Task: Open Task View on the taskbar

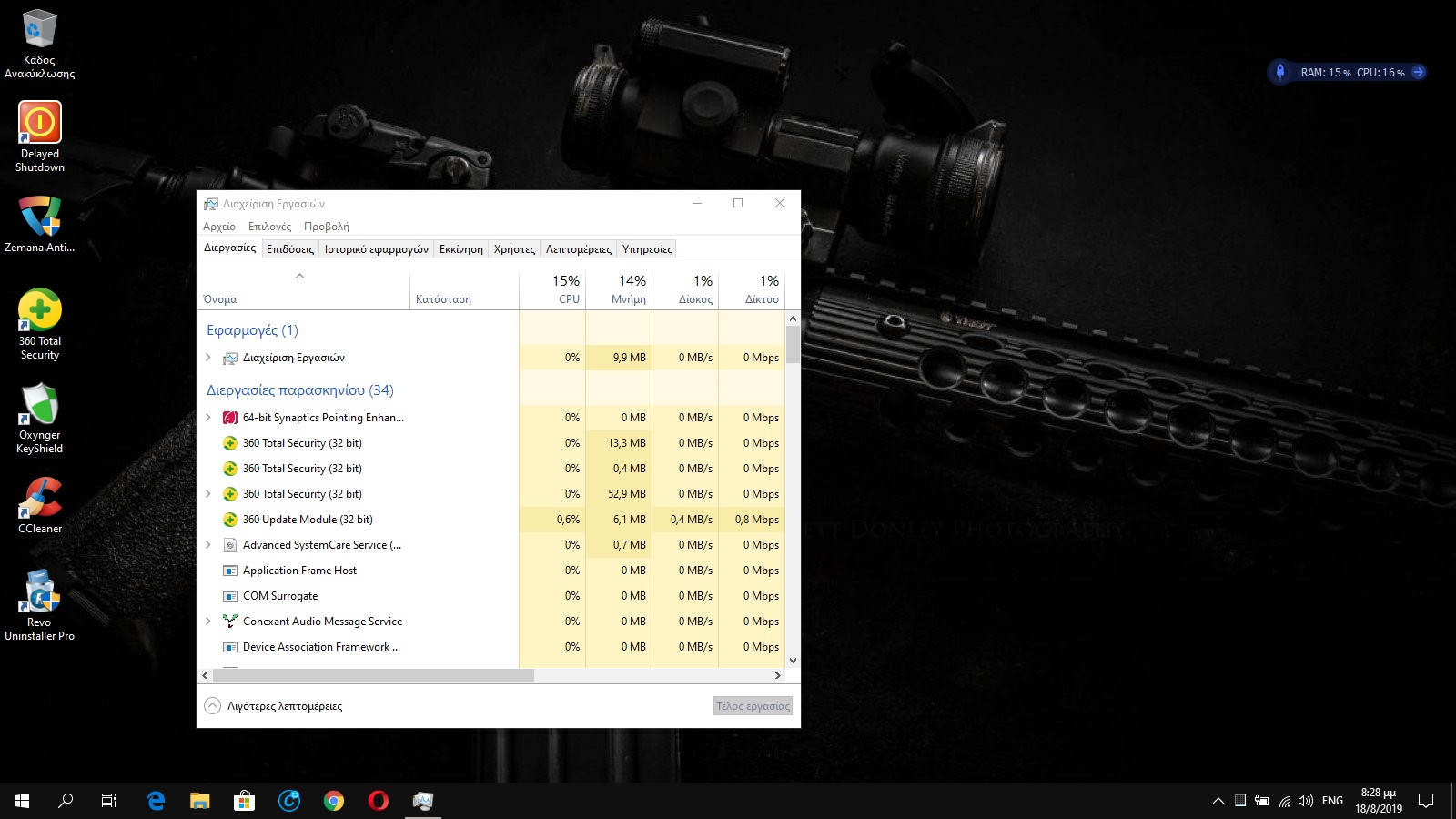Action: [109, 801]
